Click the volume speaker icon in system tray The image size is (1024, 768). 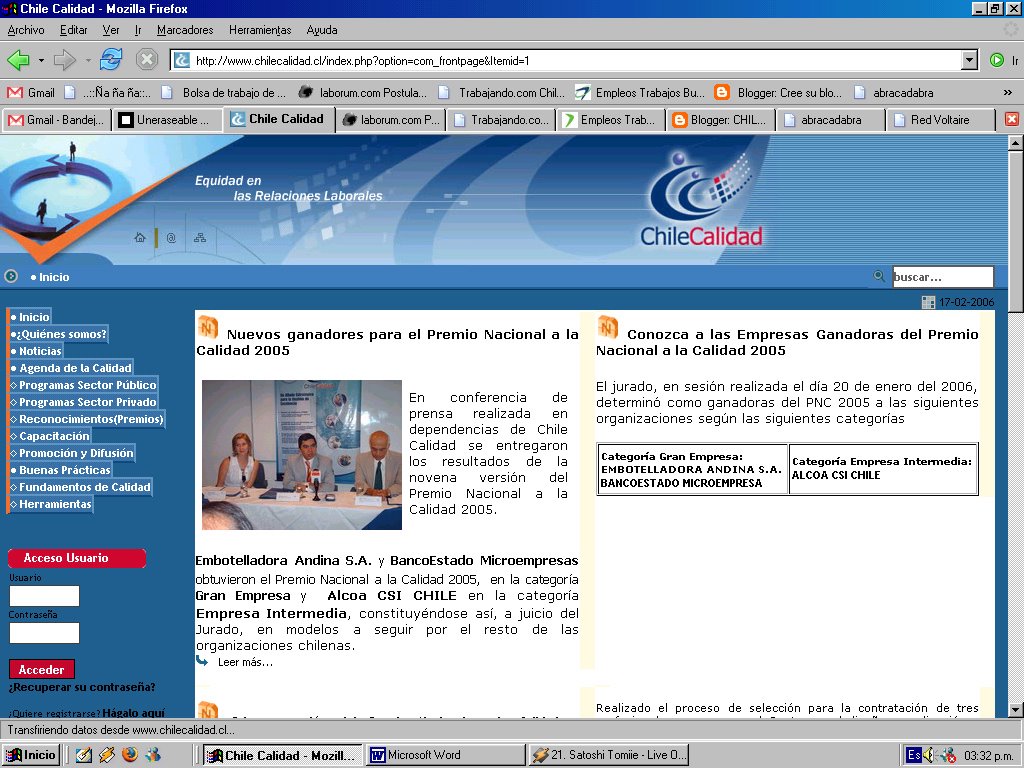coord(930,755)
